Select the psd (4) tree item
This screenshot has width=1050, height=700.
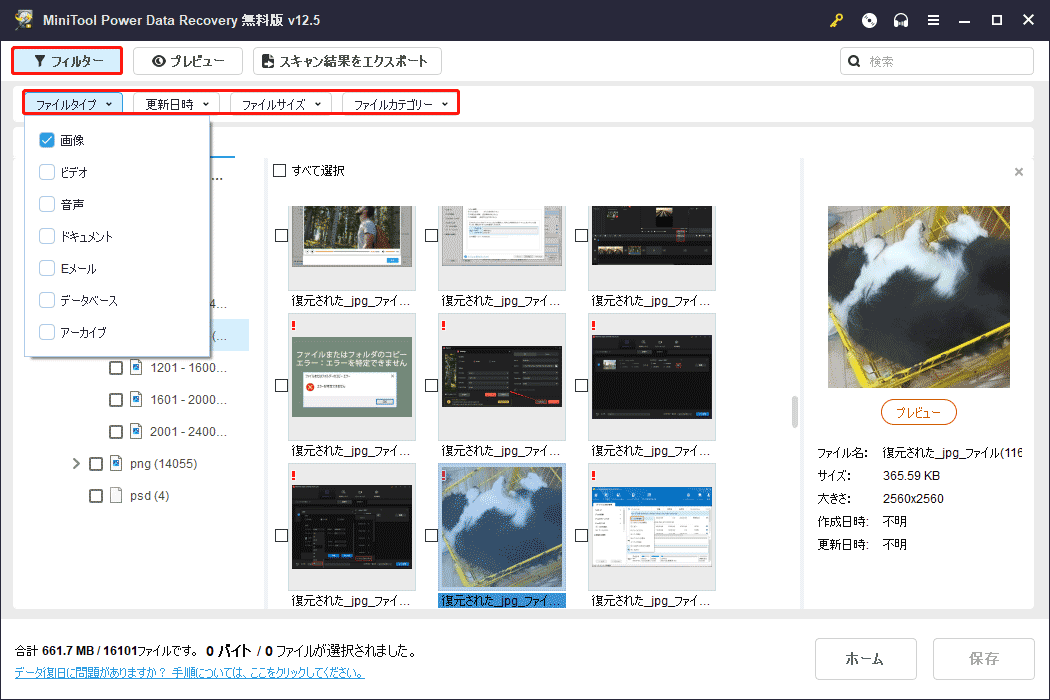(x=149, y=496)
